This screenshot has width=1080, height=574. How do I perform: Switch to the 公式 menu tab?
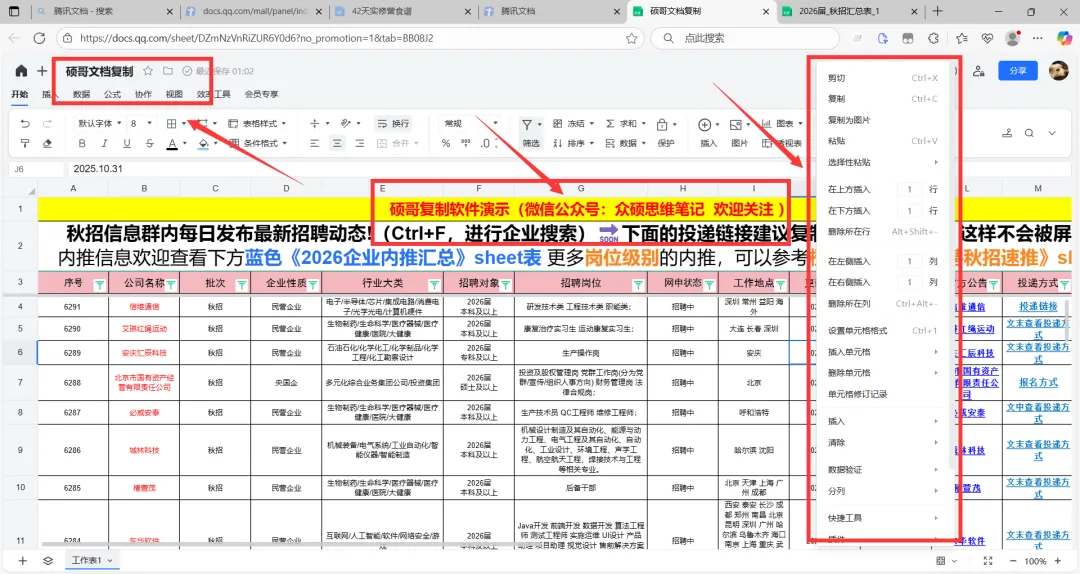tap(112, 94)
